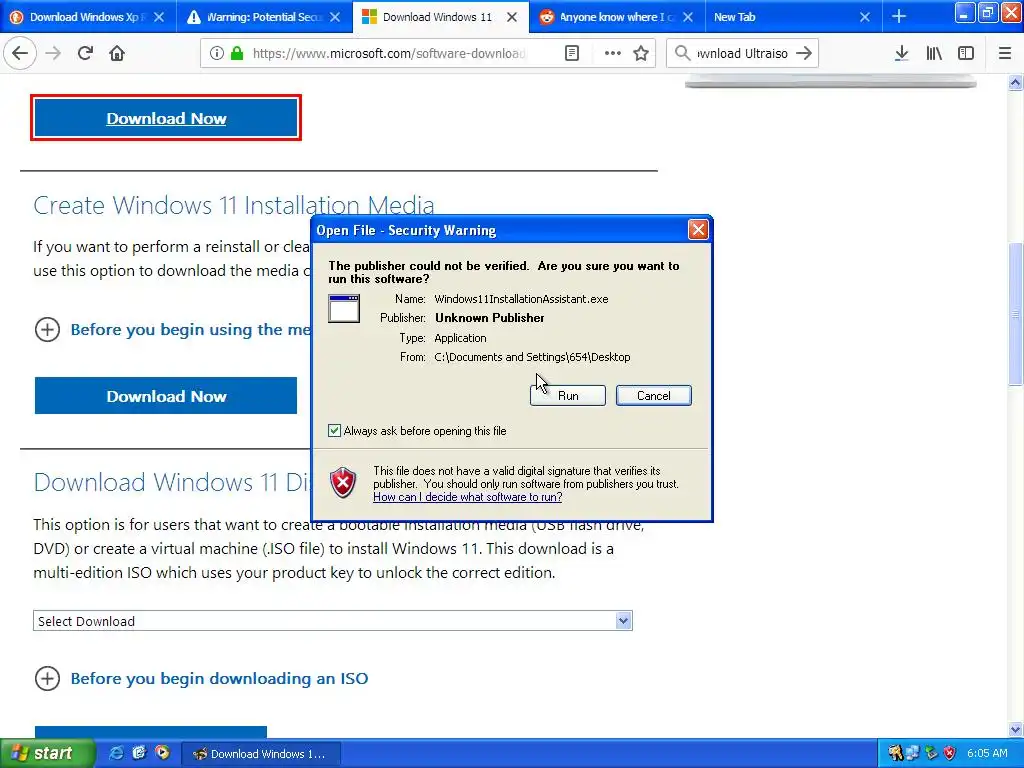Click the red security shield tray icon
Screen dimensions: 1024x768
(950, 753)
